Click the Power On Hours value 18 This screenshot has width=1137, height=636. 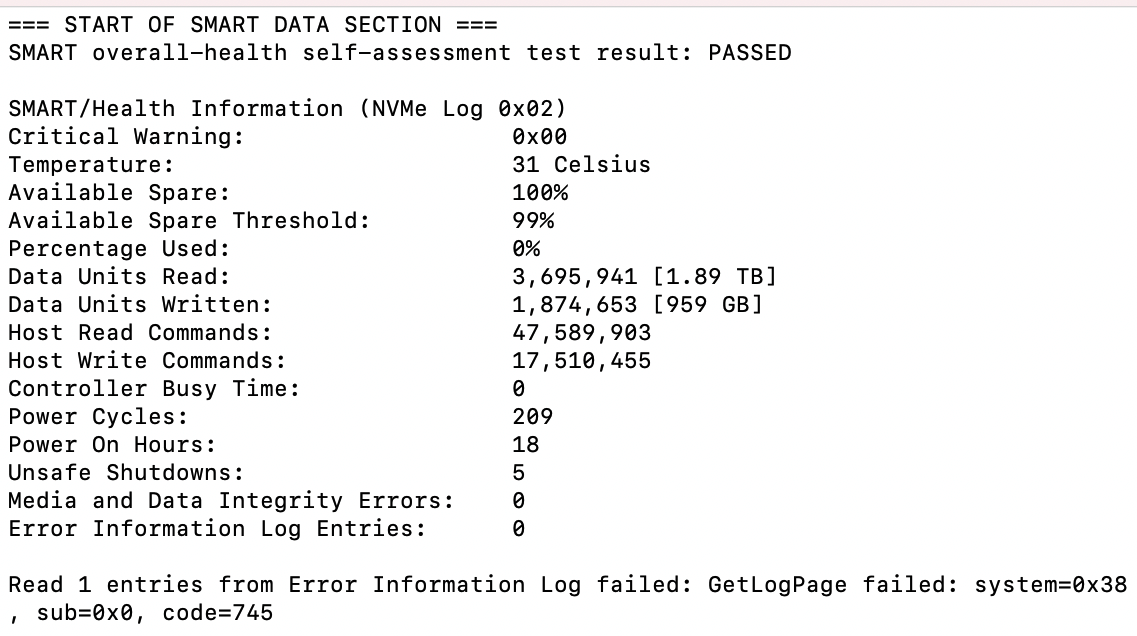click(x=526, y=445)
